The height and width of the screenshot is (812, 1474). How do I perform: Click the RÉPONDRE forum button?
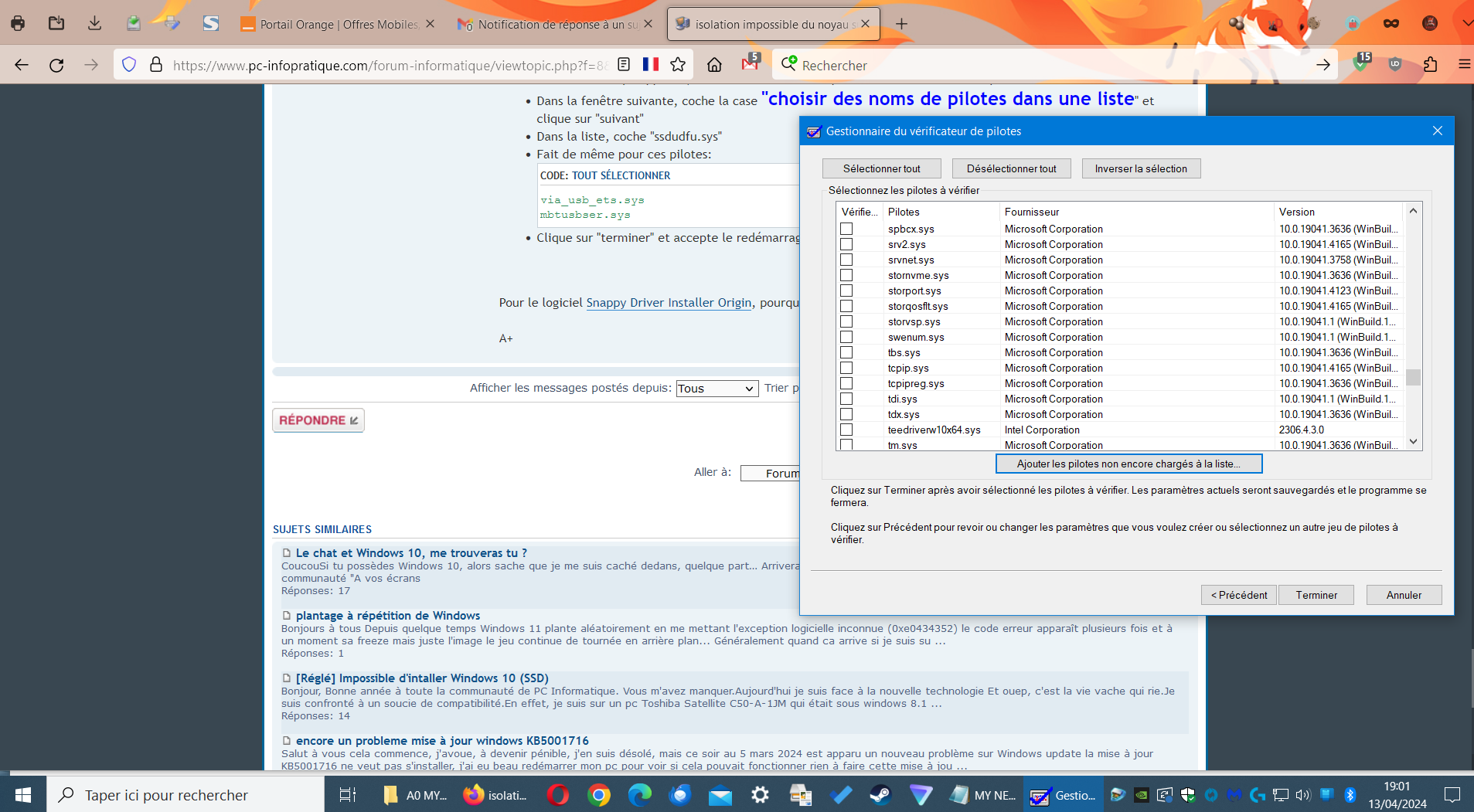click(318, 420)
